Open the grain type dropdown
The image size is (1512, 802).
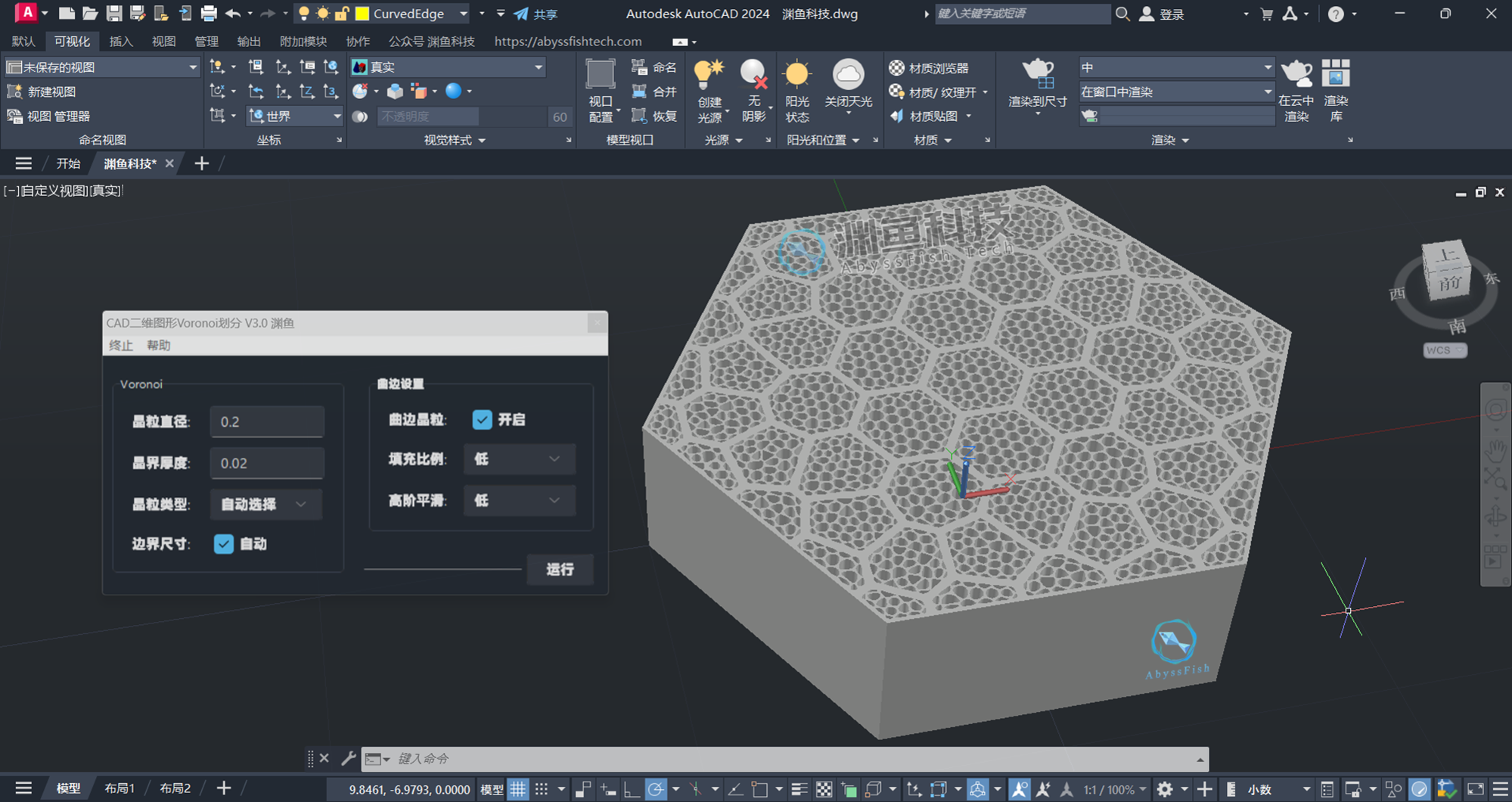coord(266,504)
